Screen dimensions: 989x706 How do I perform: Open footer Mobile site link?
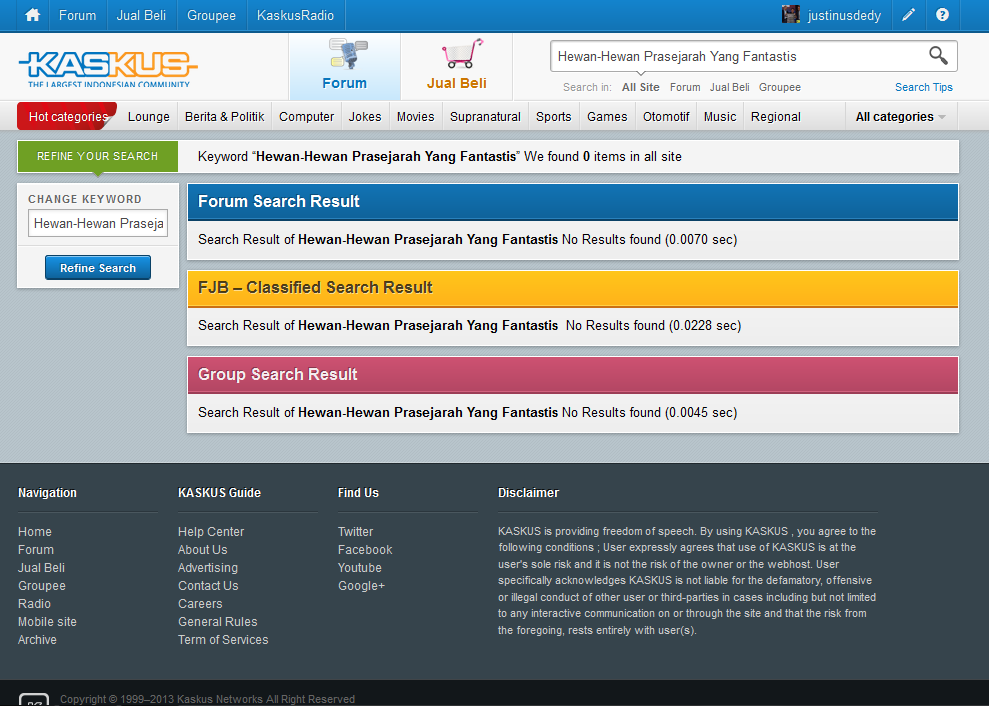[47, 621]
